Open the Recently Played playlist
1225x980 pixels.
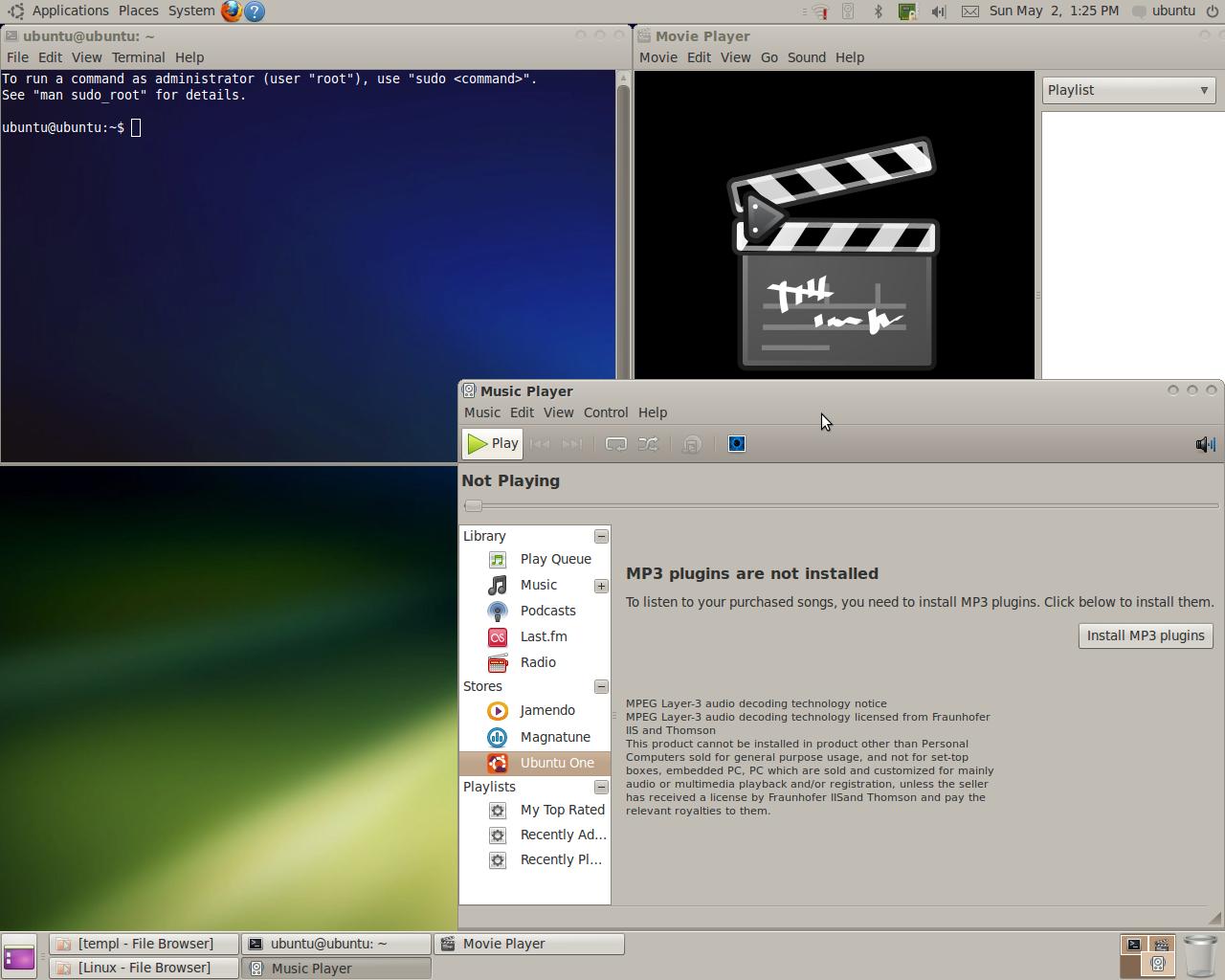(x=535, y=859)
